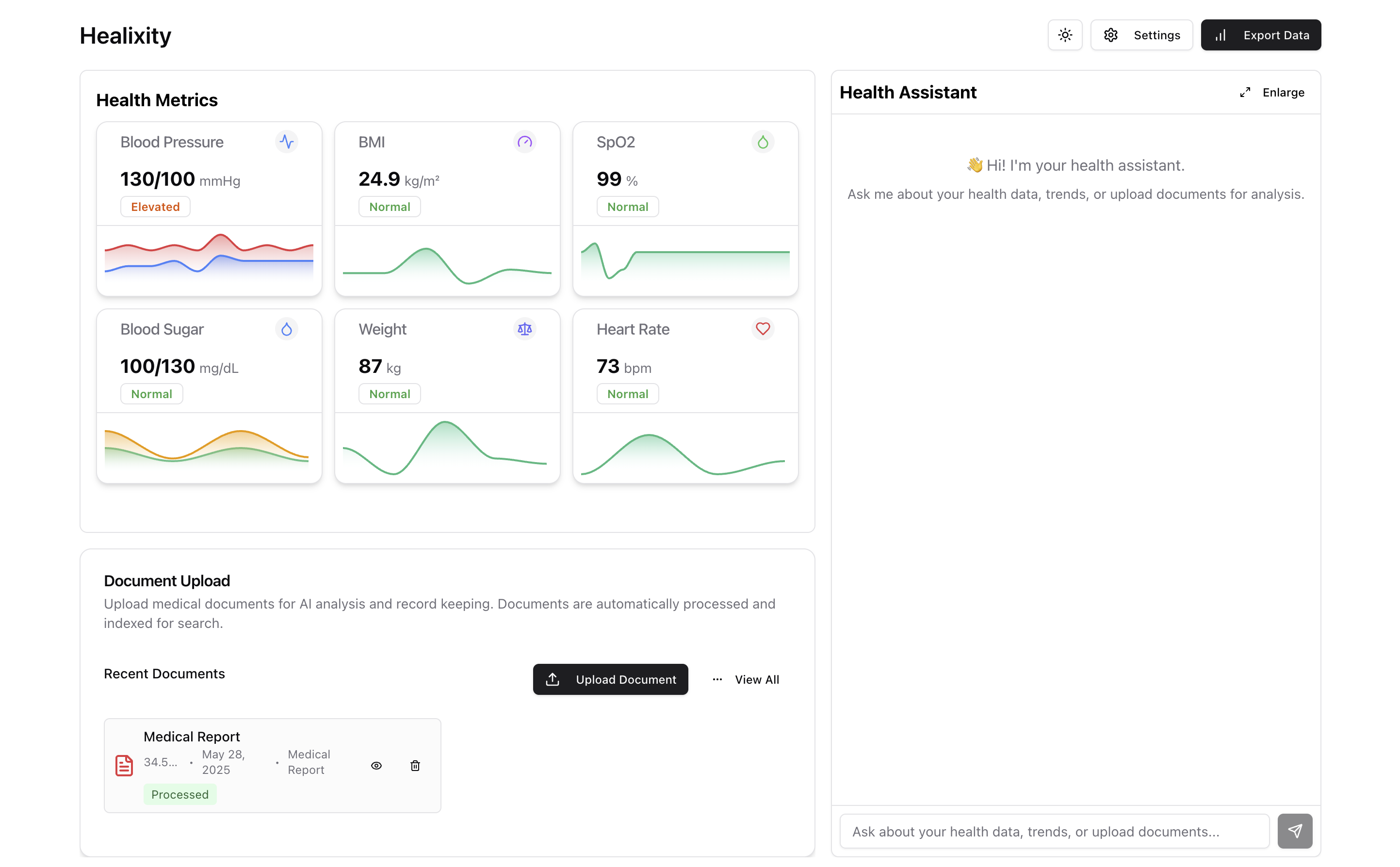Click the Export Data button
The width and height of the screenshot is (1400, 867).
pyautogui.click(x=1260, y=35)
